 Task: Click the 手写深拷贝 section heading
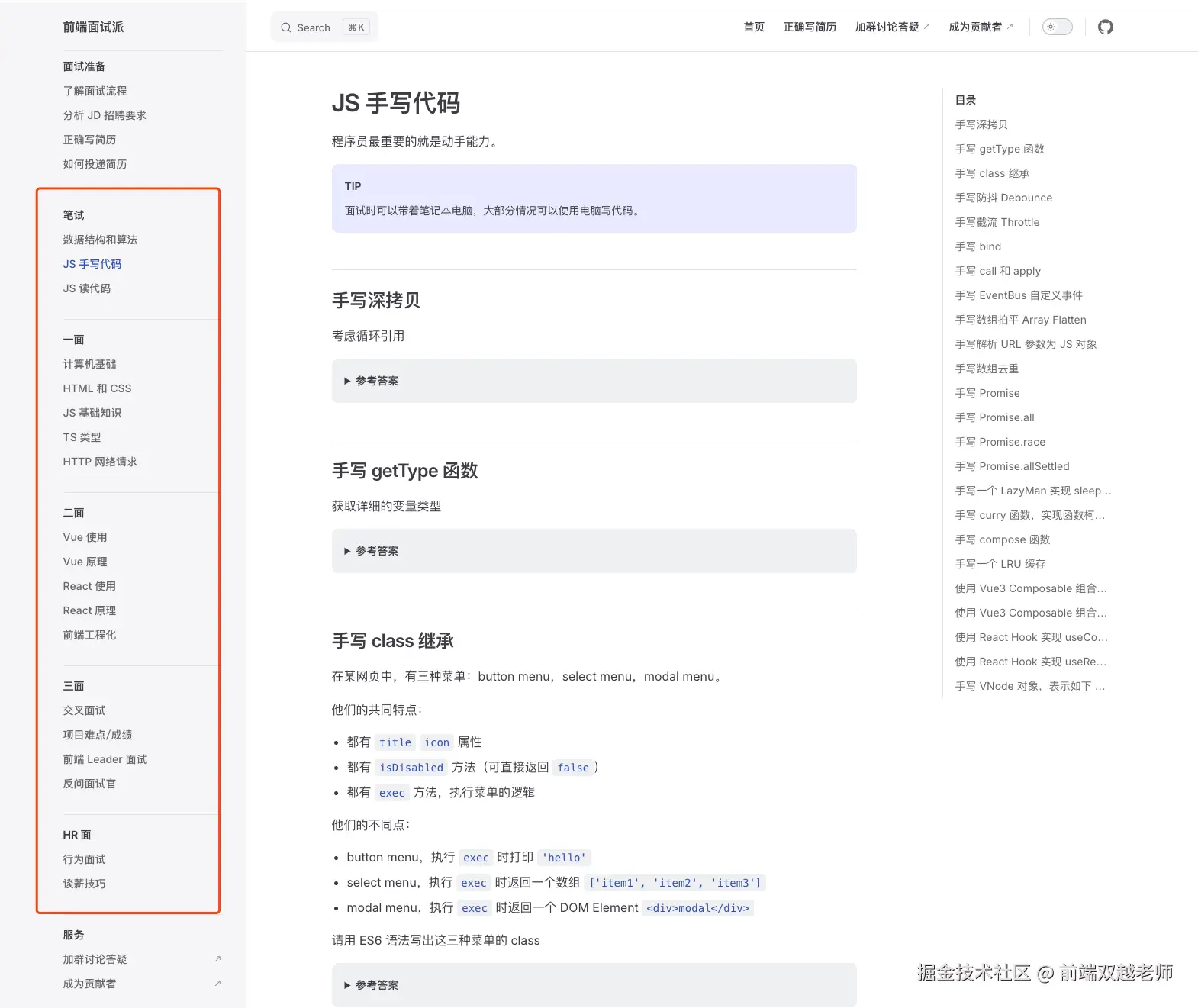[376, 301]
